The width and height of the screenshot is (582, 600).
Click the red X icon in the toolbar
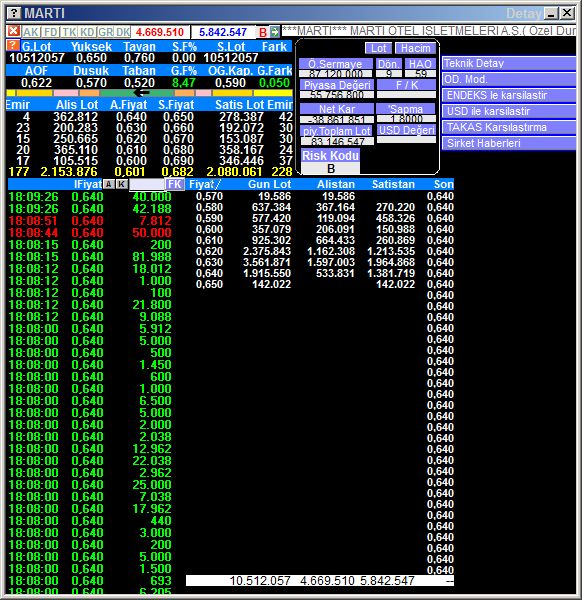[13, 31]
